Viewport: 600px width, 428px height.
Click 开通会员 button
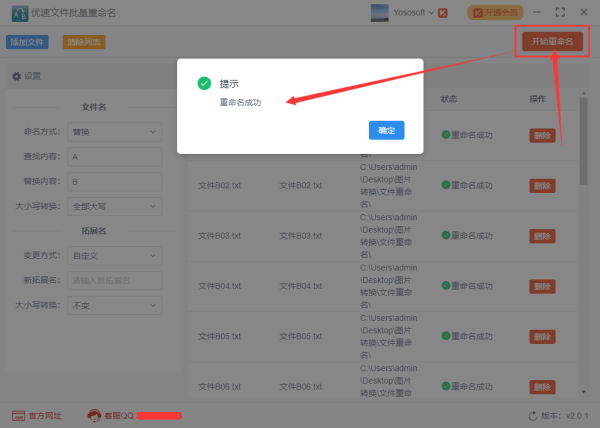click(495, 13)
